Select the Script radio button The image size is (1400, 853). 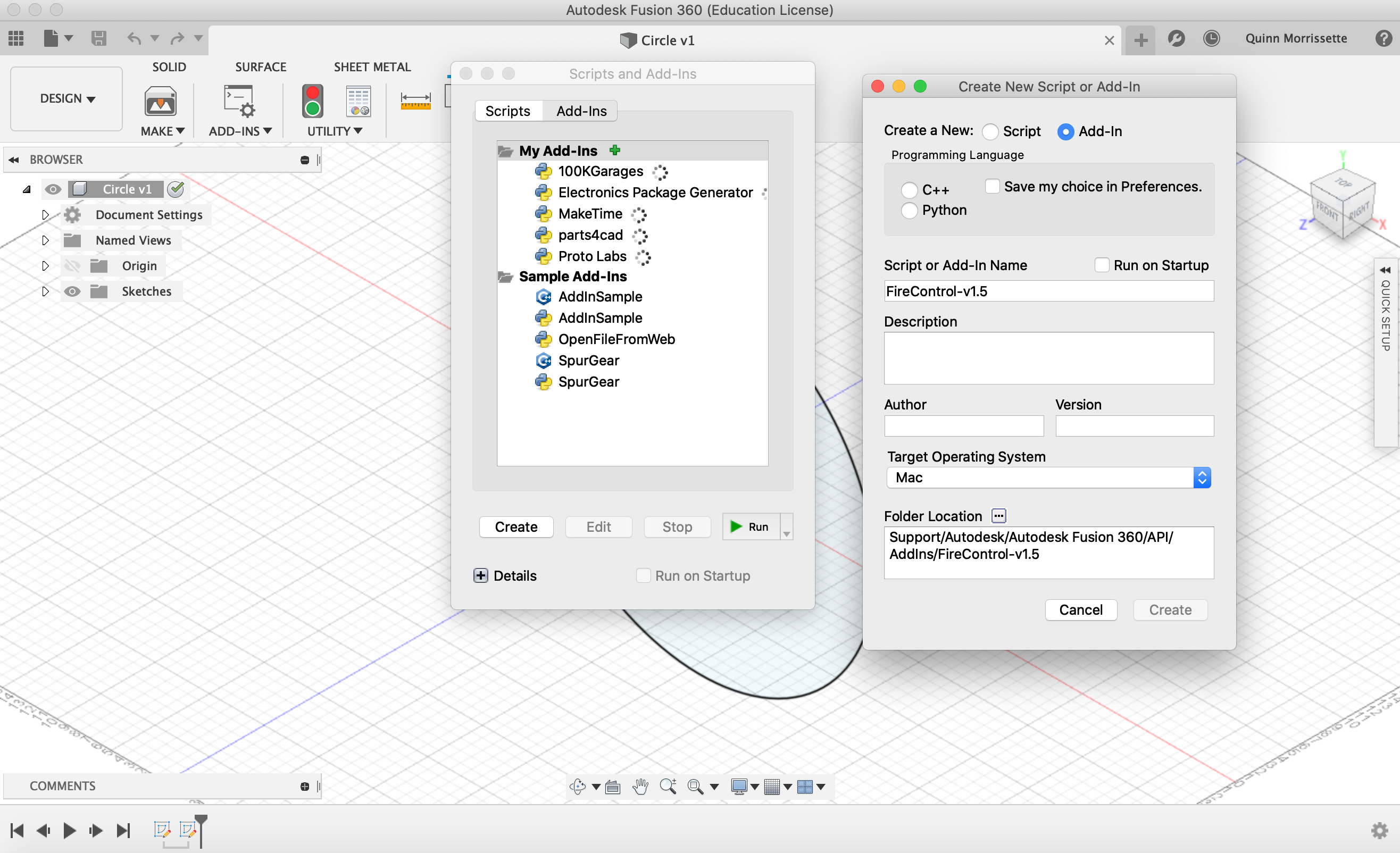[990, 132]
